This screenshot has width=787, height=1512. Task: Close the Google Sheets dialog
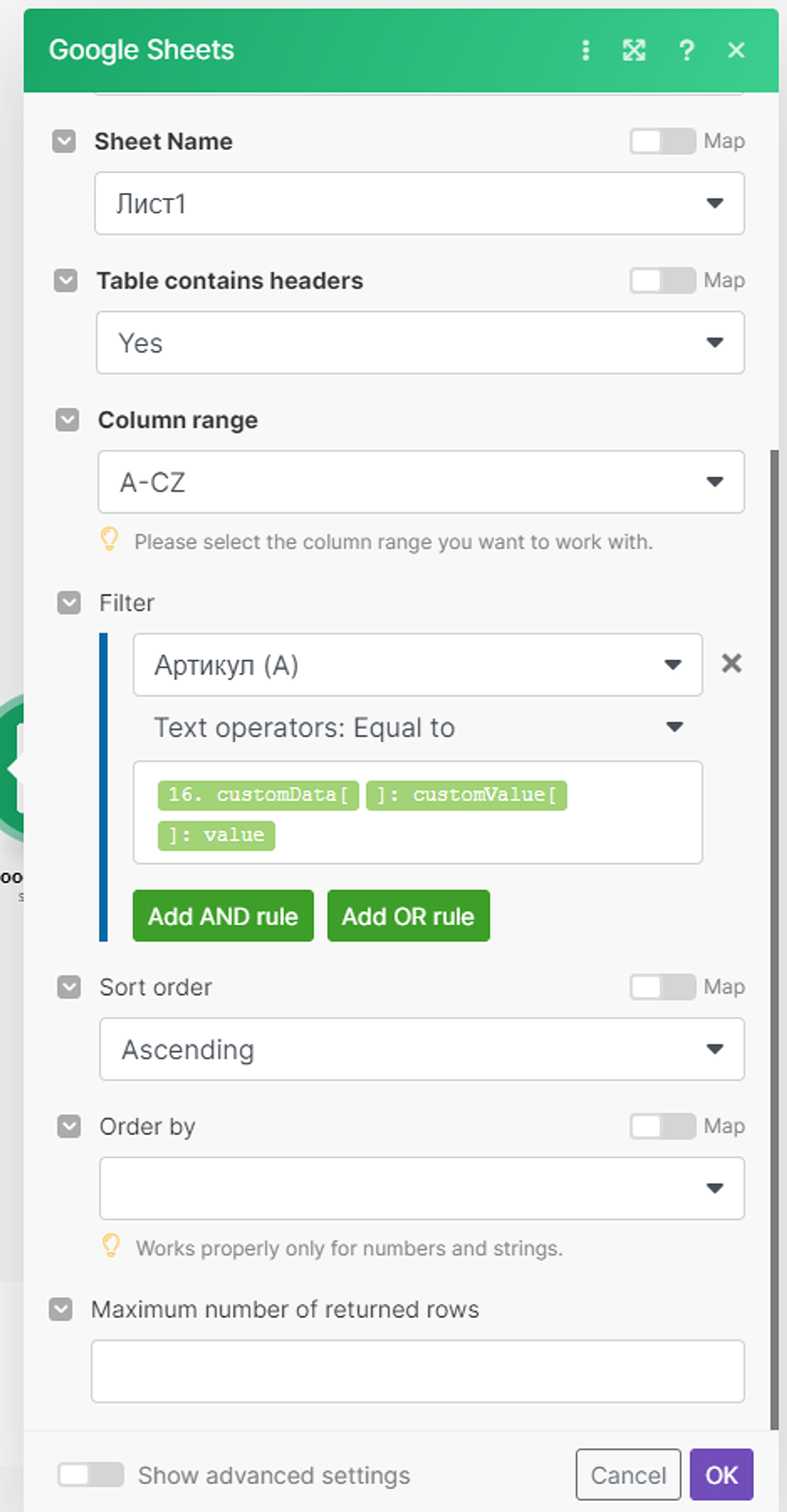(736, 51)
